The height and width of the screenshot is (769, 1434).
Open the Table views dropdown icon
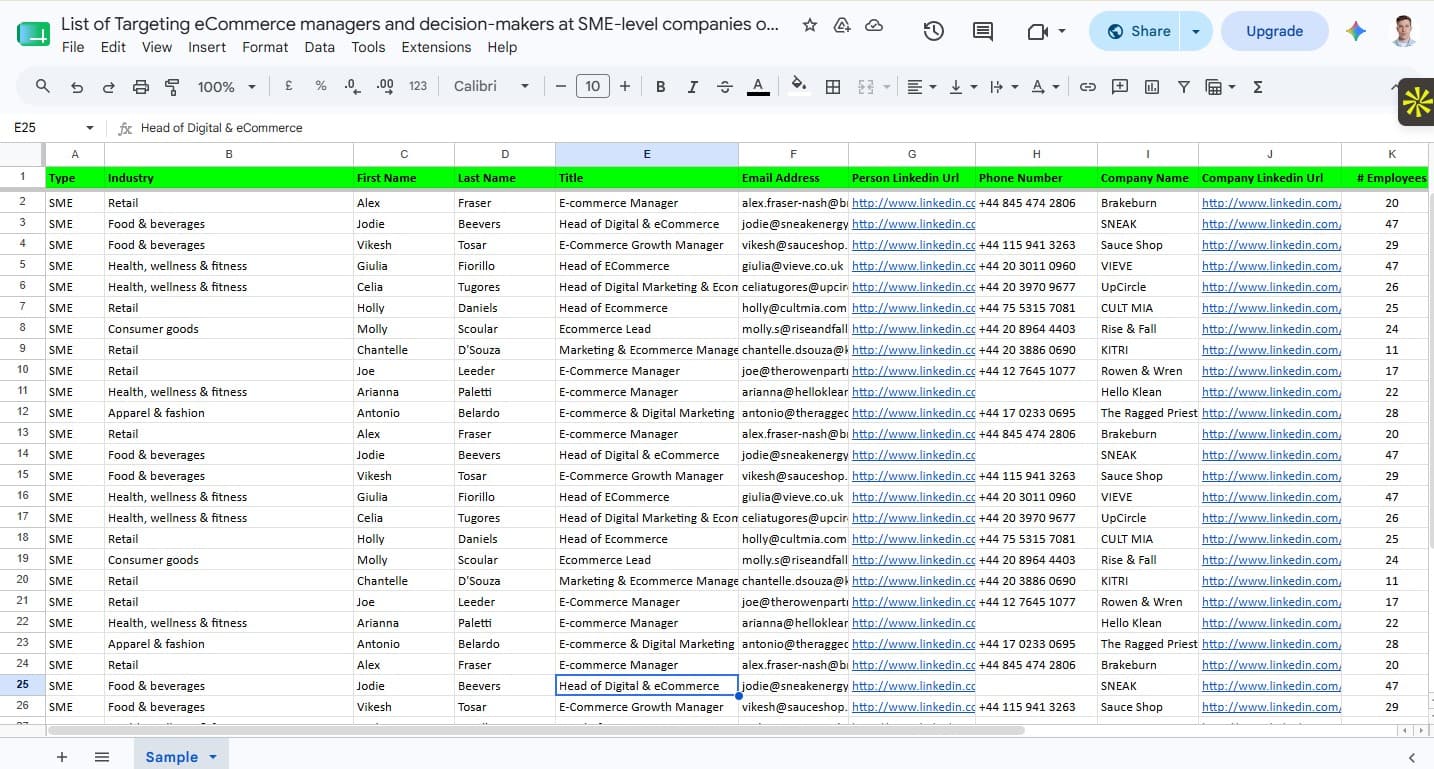point(1220,87)
